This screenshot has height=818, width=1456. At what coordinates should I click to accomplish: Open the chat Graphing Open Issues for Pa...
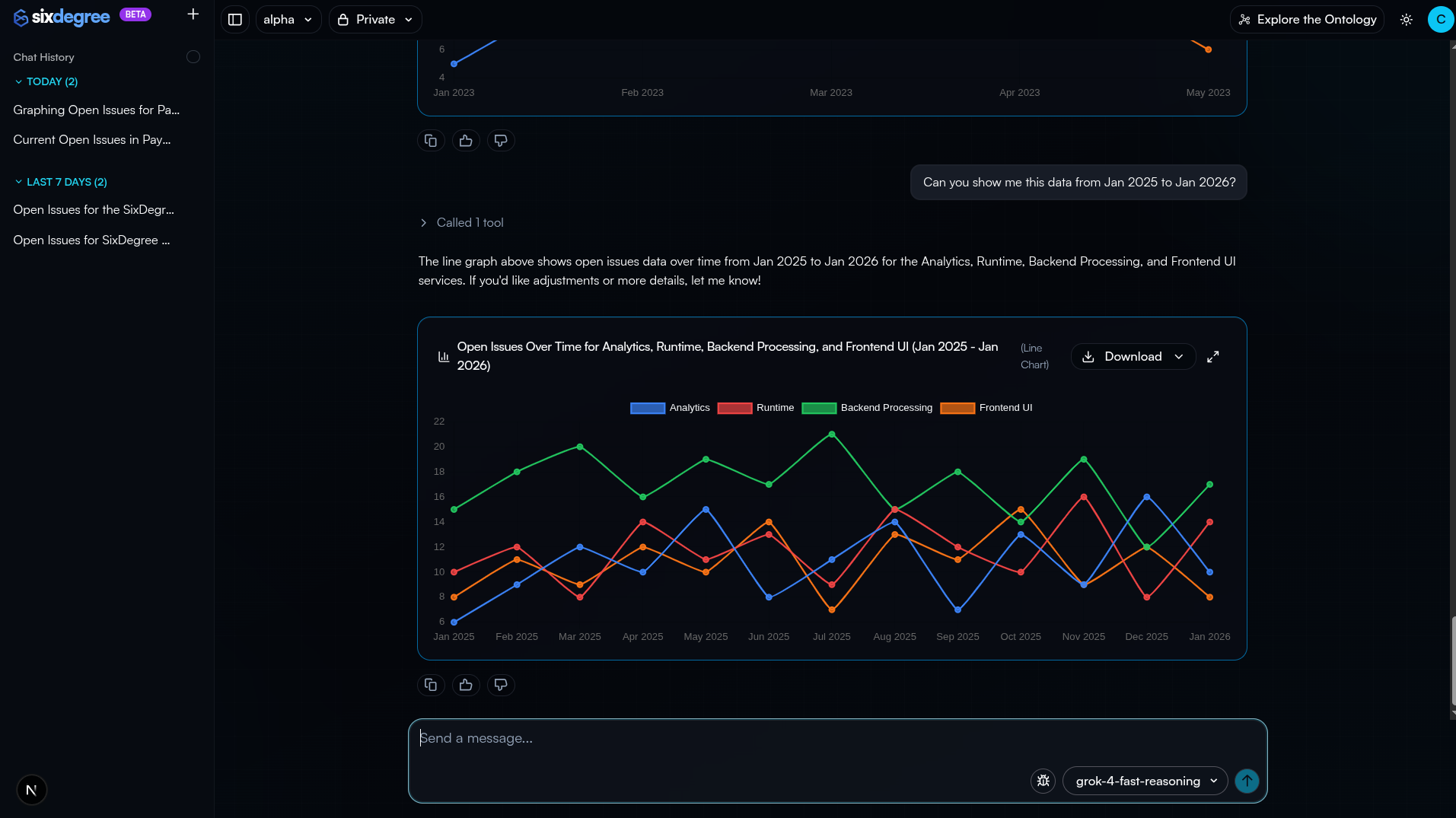(x=96, y=110)
